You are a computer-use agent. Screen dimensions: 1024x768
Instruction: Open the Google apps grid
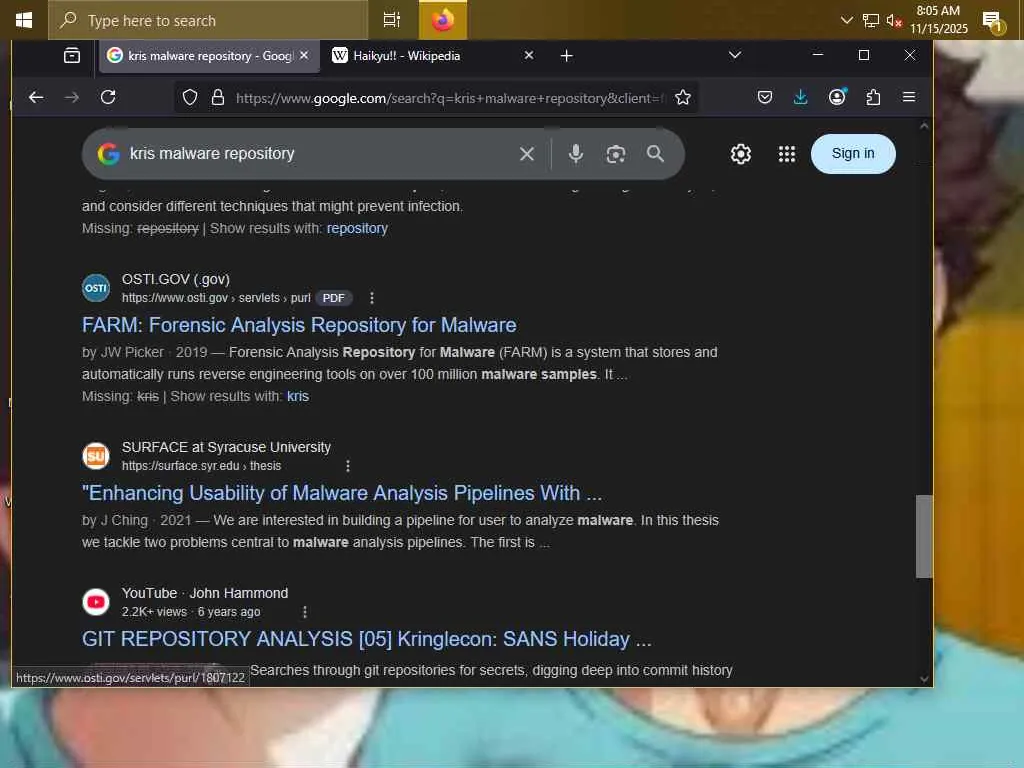point(787,154)
